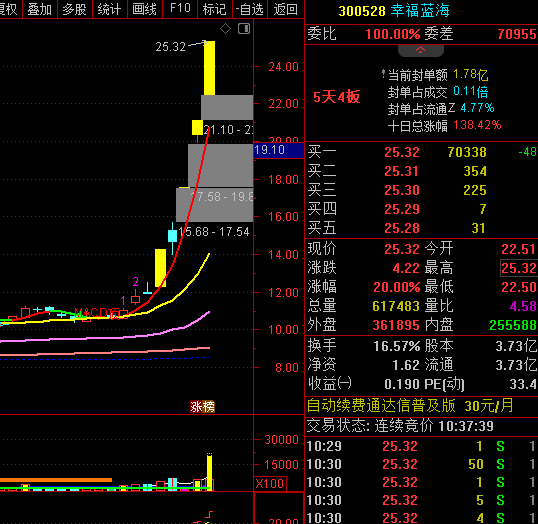
Task: Click the 返回 return button
Action: pyautogui.click(x=285, y=9)
